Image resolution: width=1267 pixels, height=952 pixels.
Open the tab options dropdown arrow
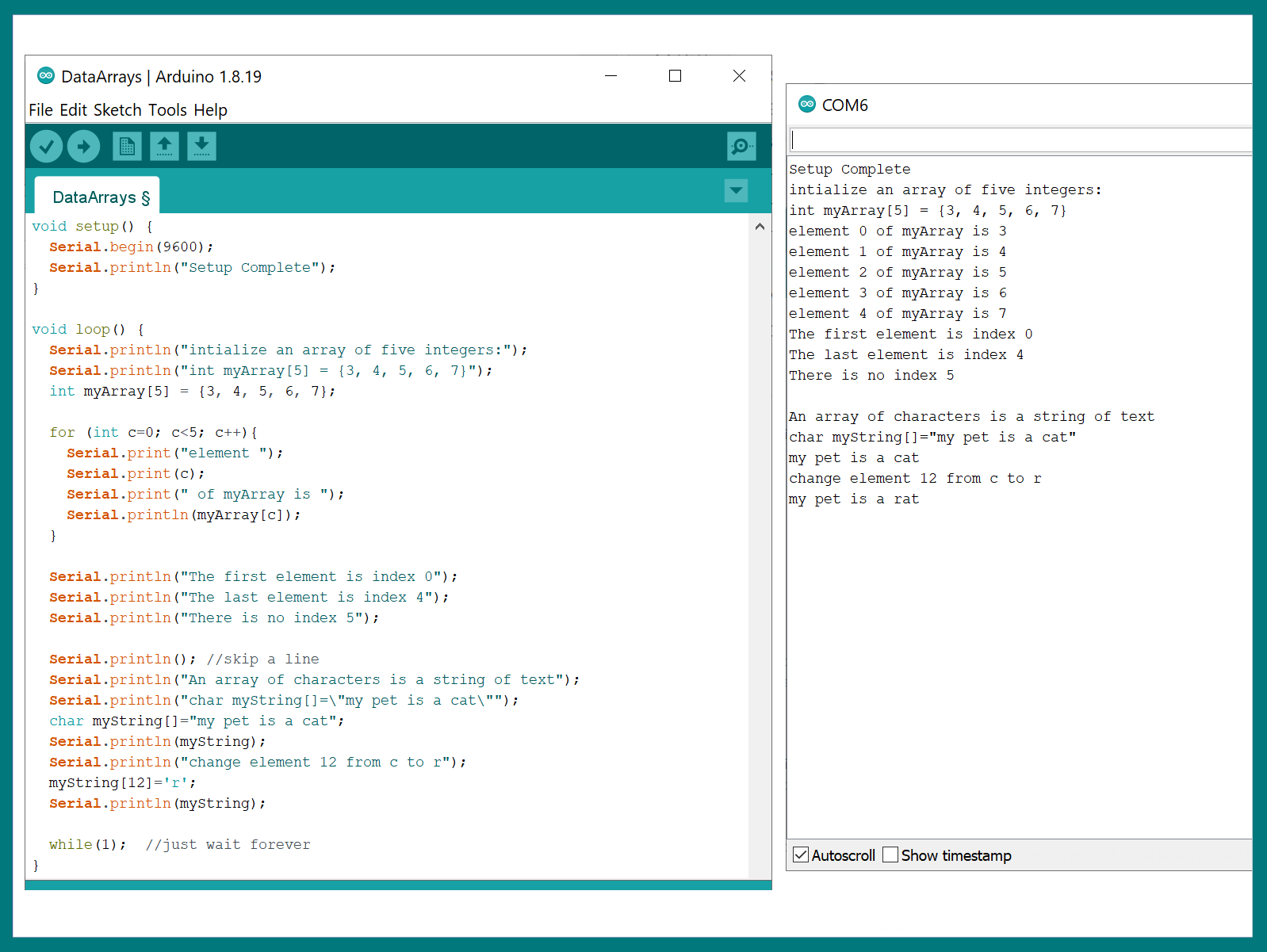pos(736,190)
